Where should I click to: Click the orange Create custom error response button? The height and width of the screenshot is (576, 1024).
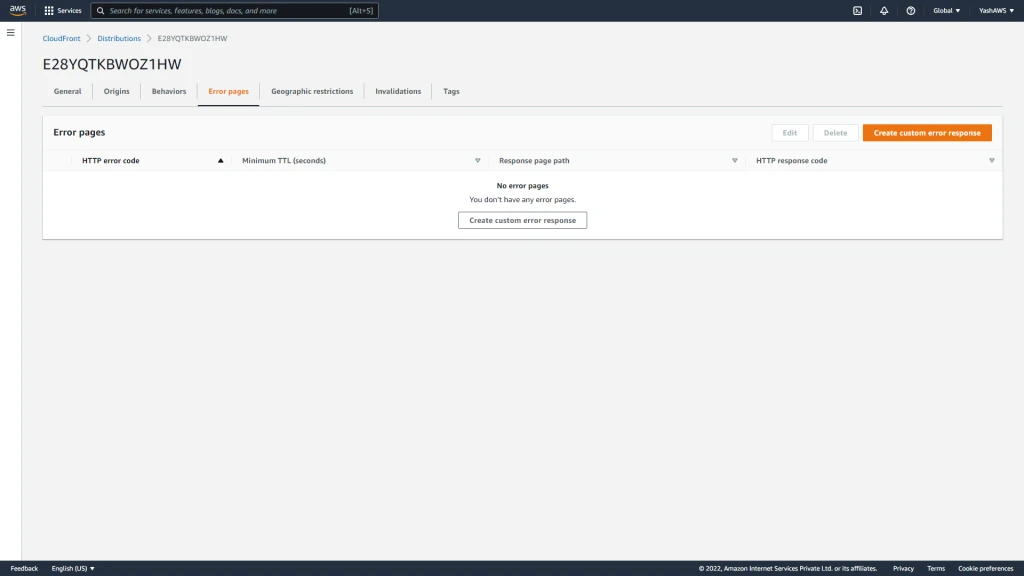point(927,133)
